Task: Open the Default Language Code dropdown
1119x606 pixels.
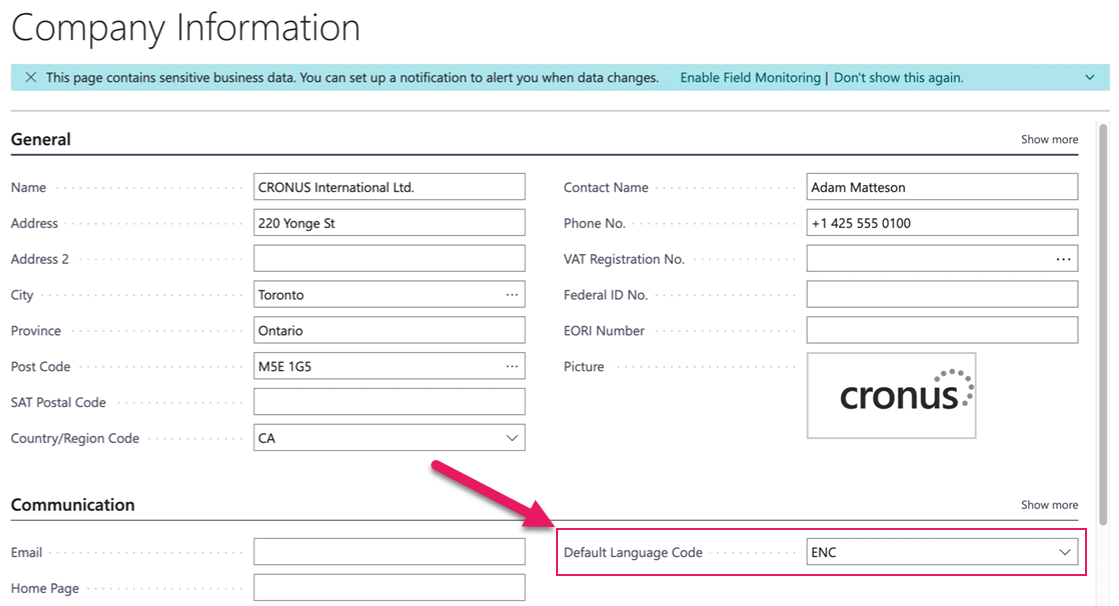Action: 1065,551
